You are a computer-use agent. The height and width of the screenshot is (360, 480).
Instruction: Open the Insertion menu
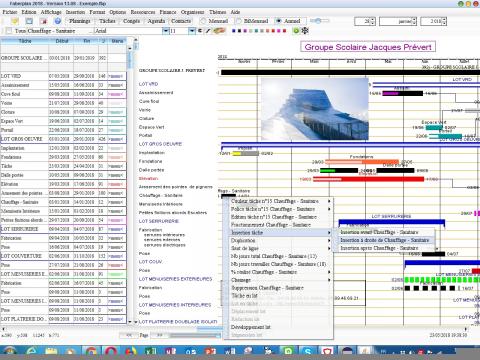point(75,12)
